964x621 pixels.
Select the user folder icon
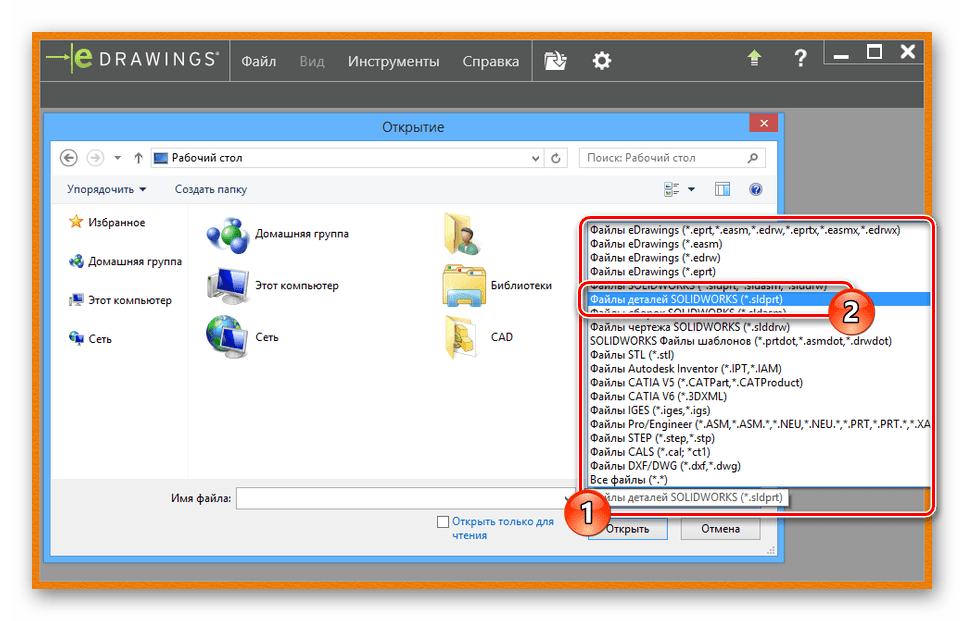[460, 234]
